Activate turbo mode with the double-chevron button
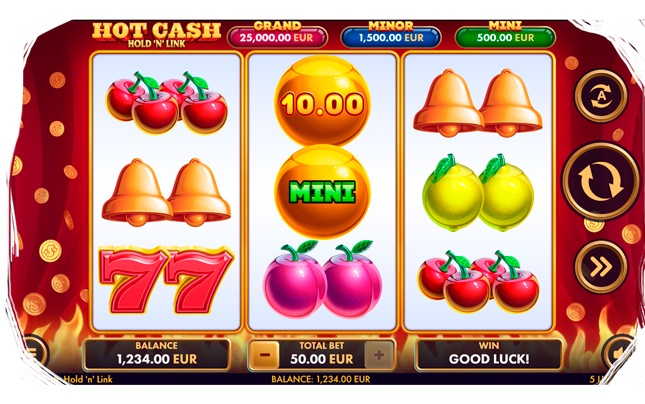 601,267
